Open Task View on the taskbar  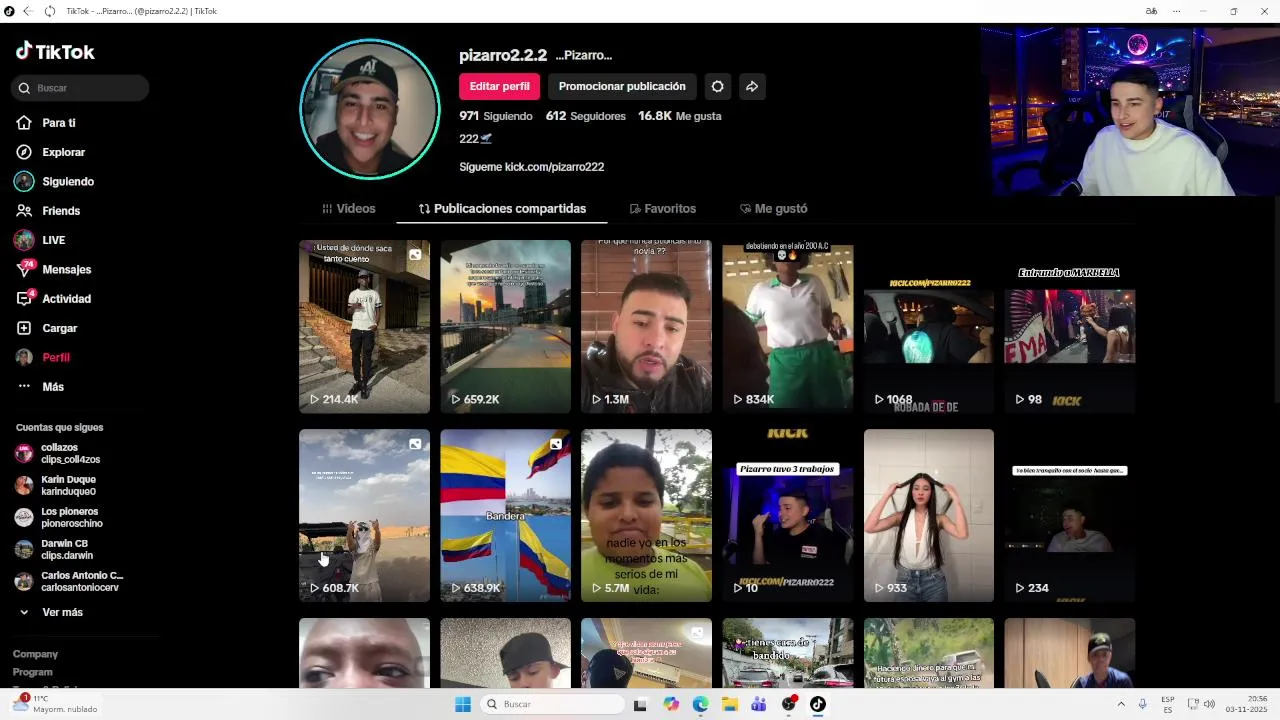640,704
